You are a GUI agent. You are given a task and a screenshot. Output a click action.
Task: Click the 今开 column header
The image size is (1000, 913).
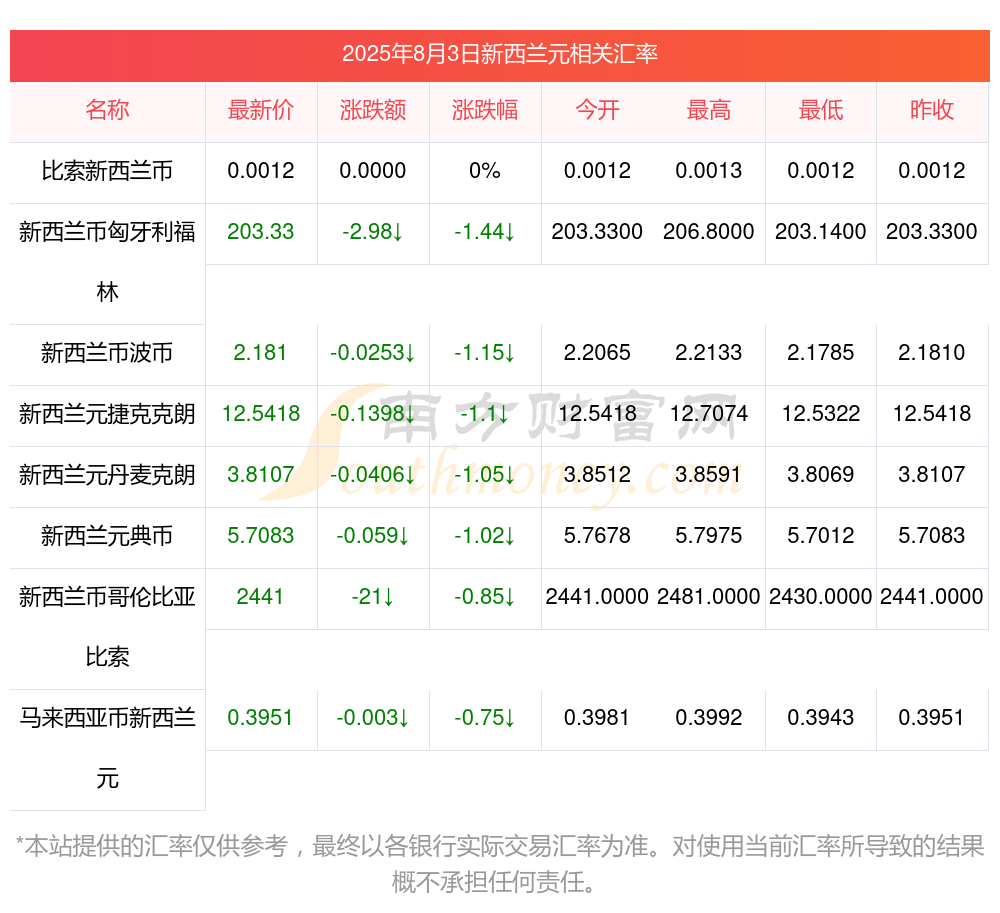(x=597, y=110)
